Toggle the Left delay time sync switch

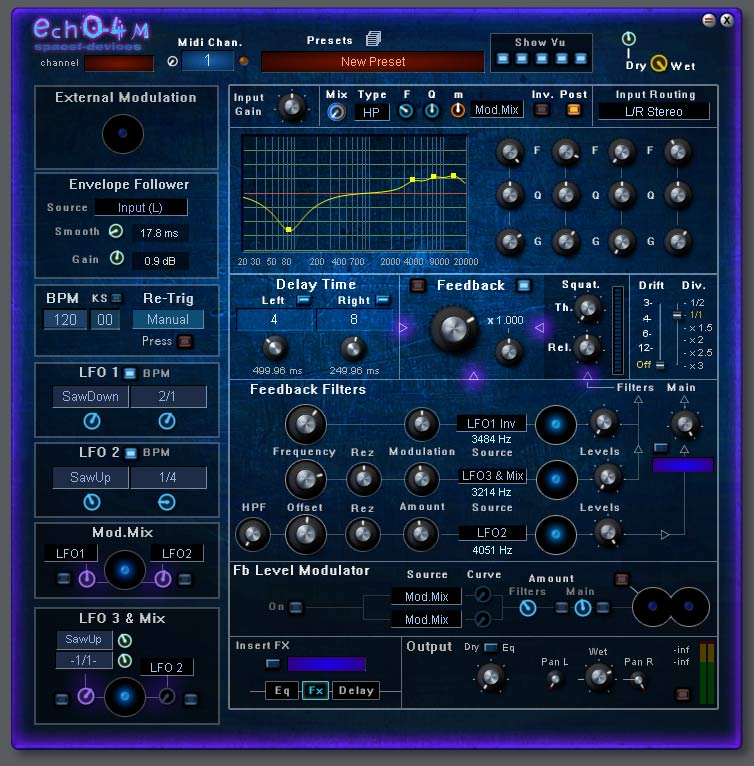[303, 300]
